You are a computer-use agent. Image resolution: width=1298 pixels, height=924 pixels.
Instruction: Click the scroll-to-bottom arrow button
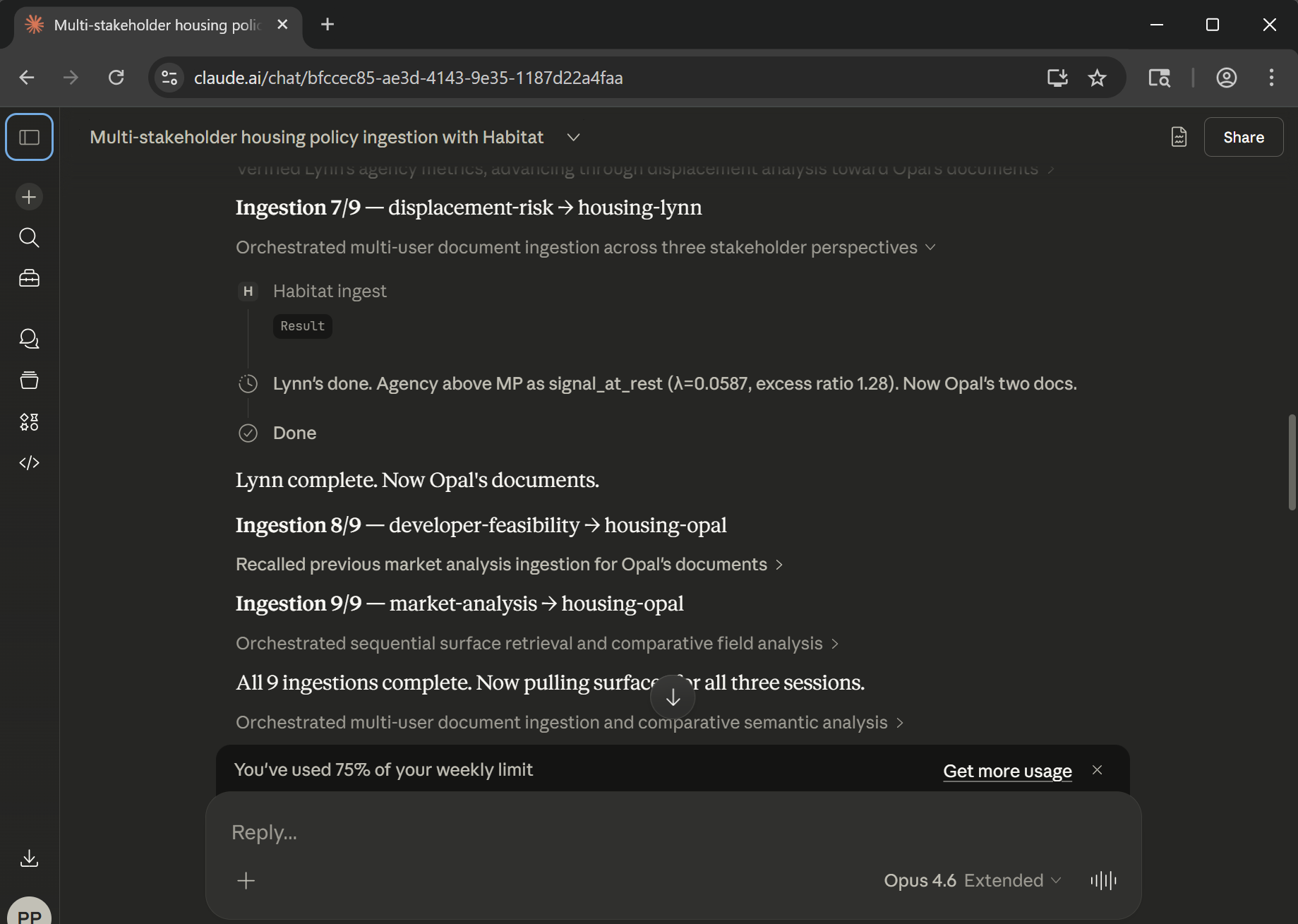click(x=673, y=697)
